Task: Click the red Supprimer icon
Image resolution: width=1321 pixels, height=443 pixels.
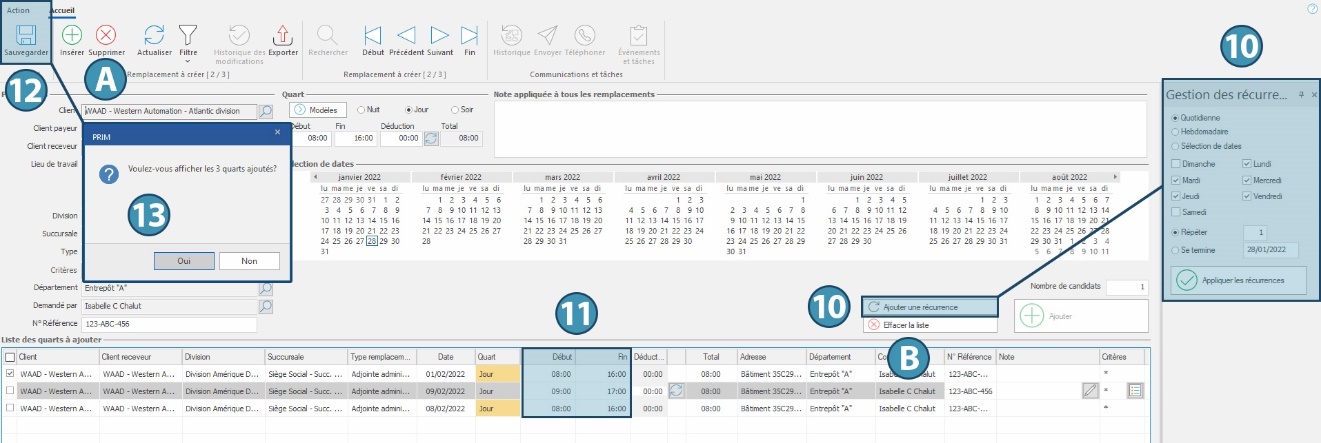Action: (x=106, y=35)
